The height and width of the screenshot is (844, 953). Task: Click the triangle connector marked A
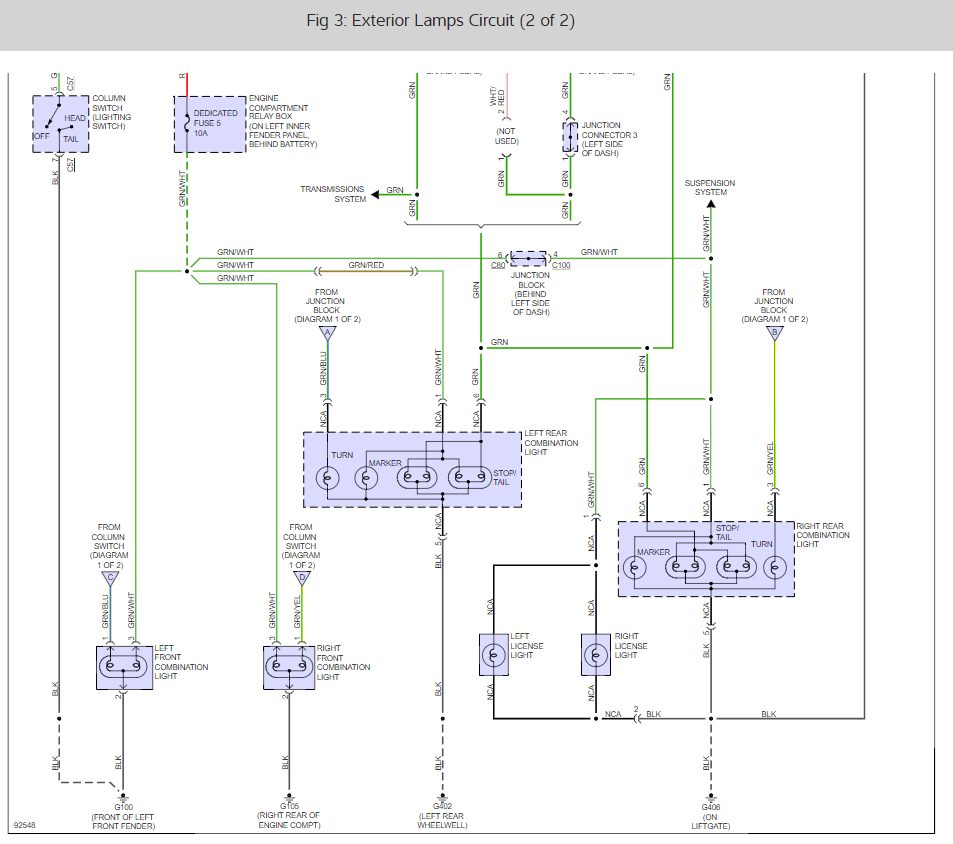click(x=328, y=334)
